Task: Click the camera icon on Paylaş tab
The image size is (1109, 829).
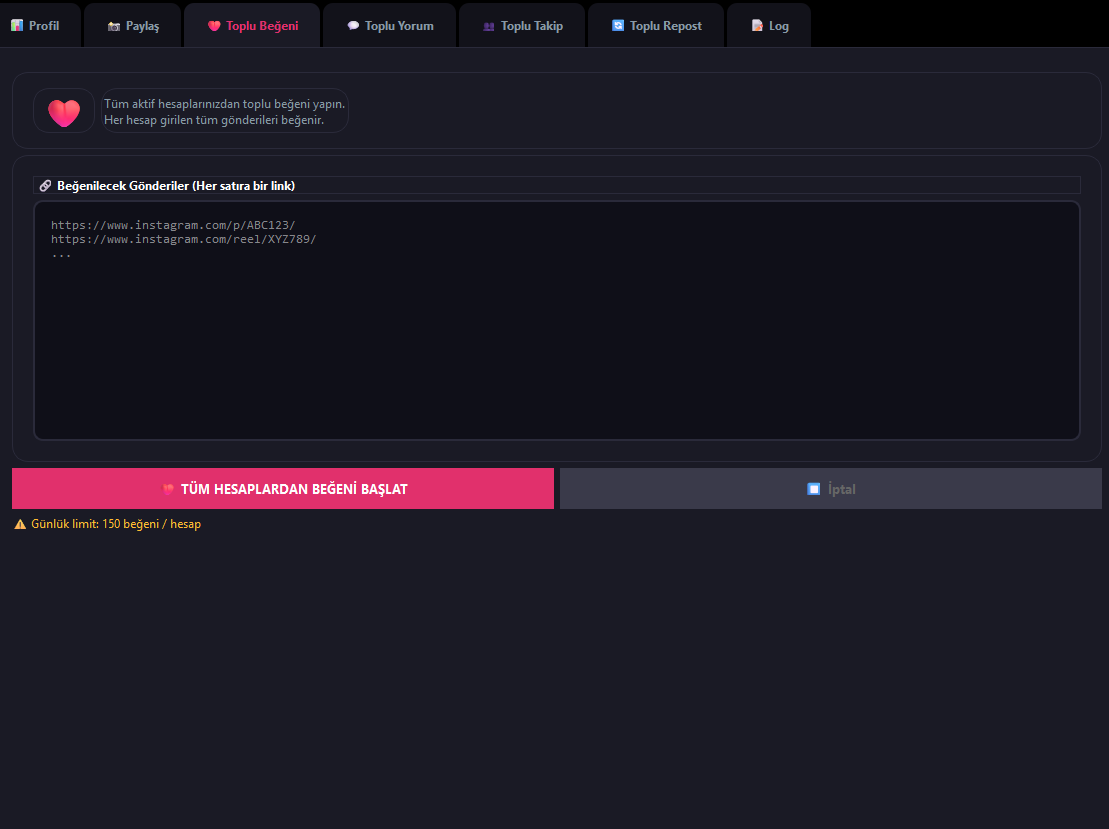Action: click(114, 26)
